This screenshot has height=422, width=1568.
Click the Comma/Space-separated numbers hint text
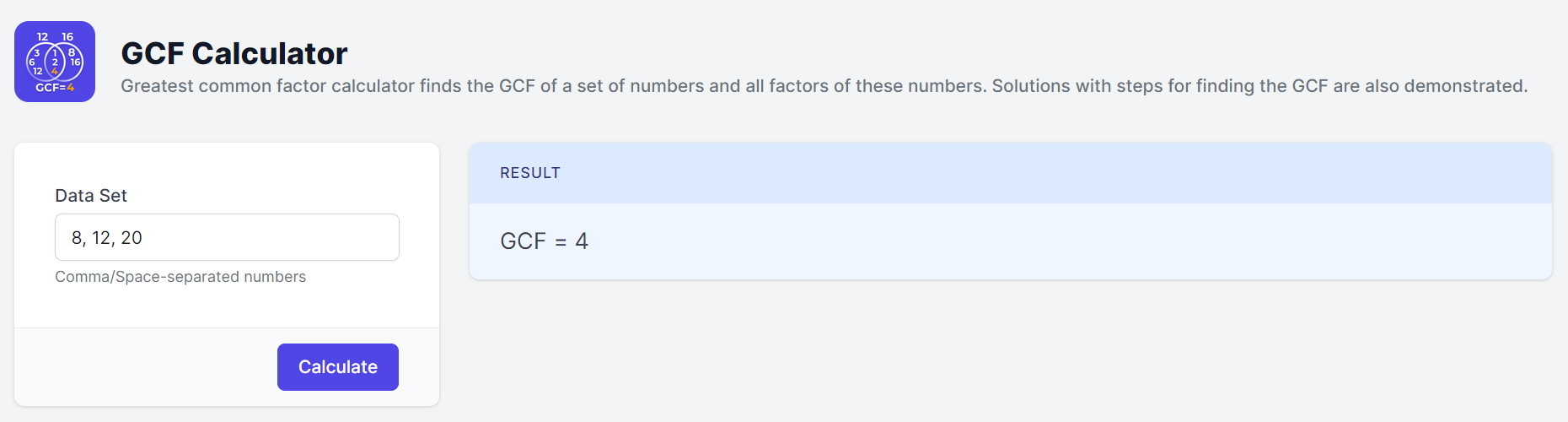[x=180, y=277]
